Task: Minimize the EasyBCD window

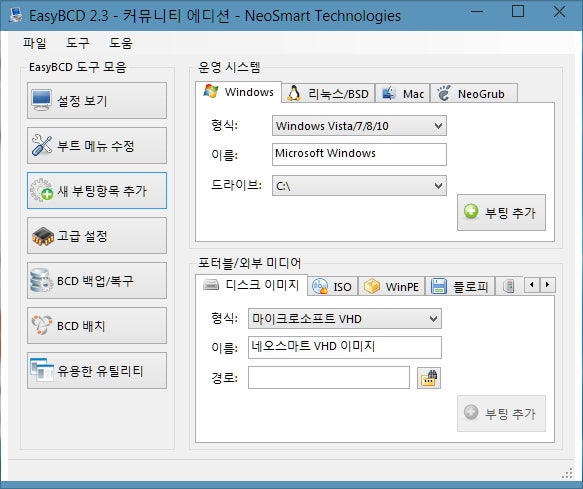Action: tap(477, 12)
